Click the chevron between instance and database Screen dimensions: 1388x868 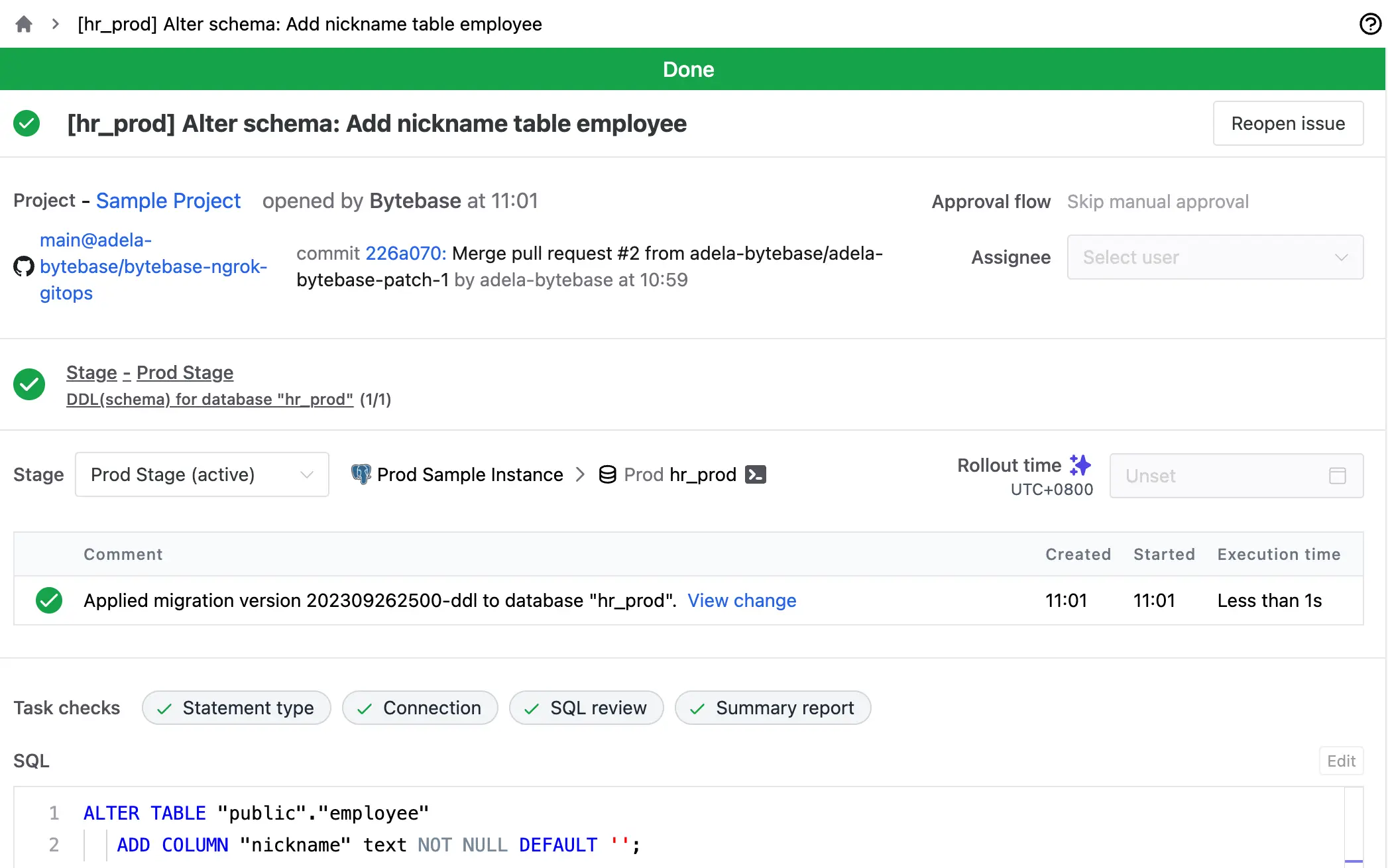point(581,474)
